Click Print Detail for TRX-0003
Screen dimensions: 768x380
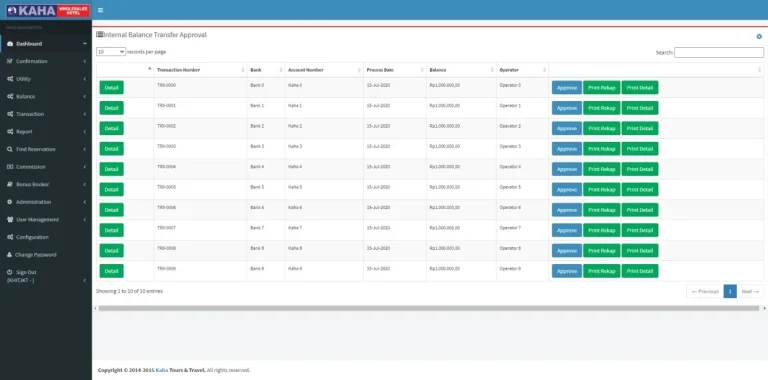[640, 149]
